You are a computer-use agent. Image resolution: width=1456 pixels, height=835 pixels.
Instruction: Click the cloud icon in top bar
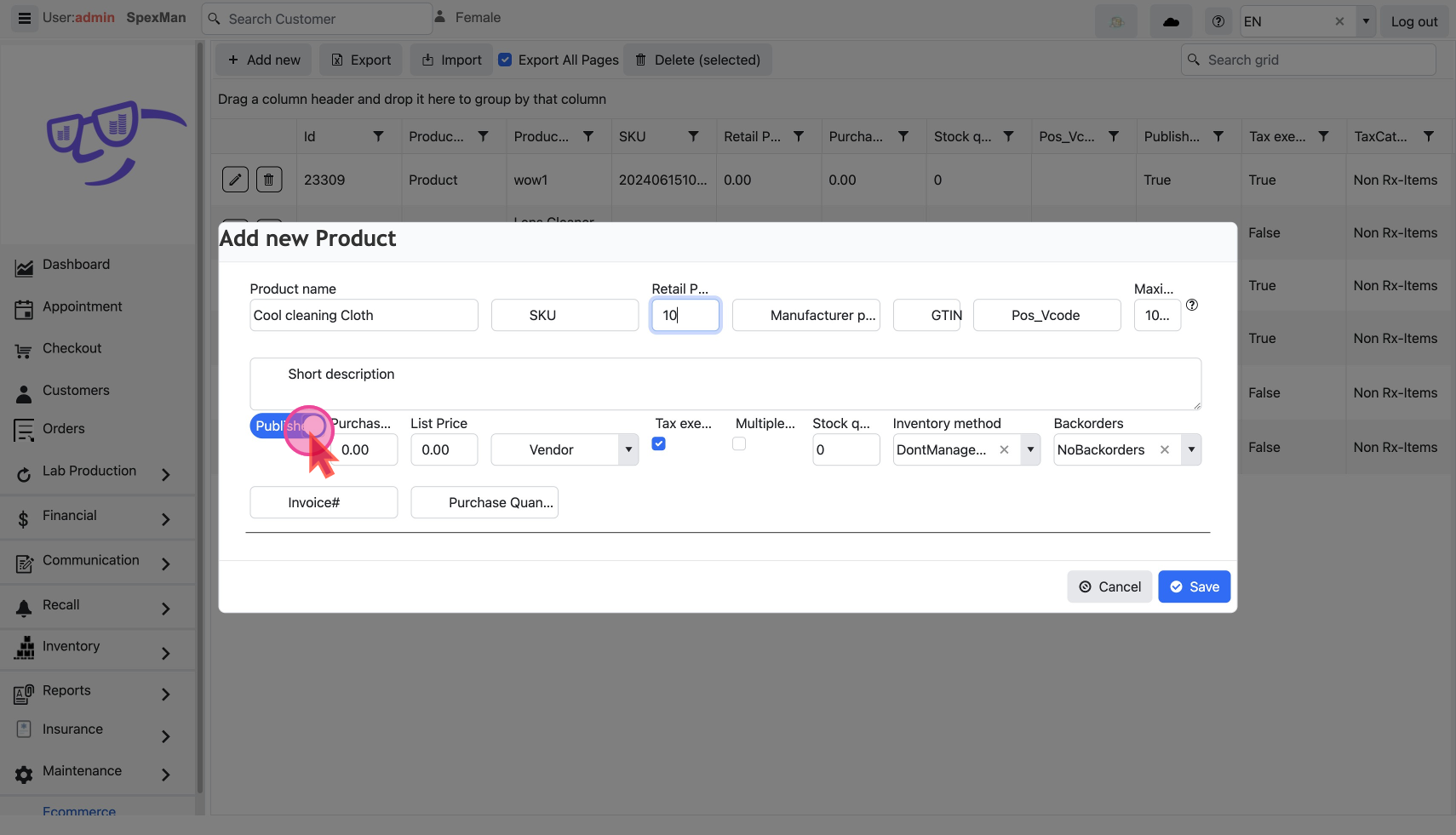(x=1171, y=21)
